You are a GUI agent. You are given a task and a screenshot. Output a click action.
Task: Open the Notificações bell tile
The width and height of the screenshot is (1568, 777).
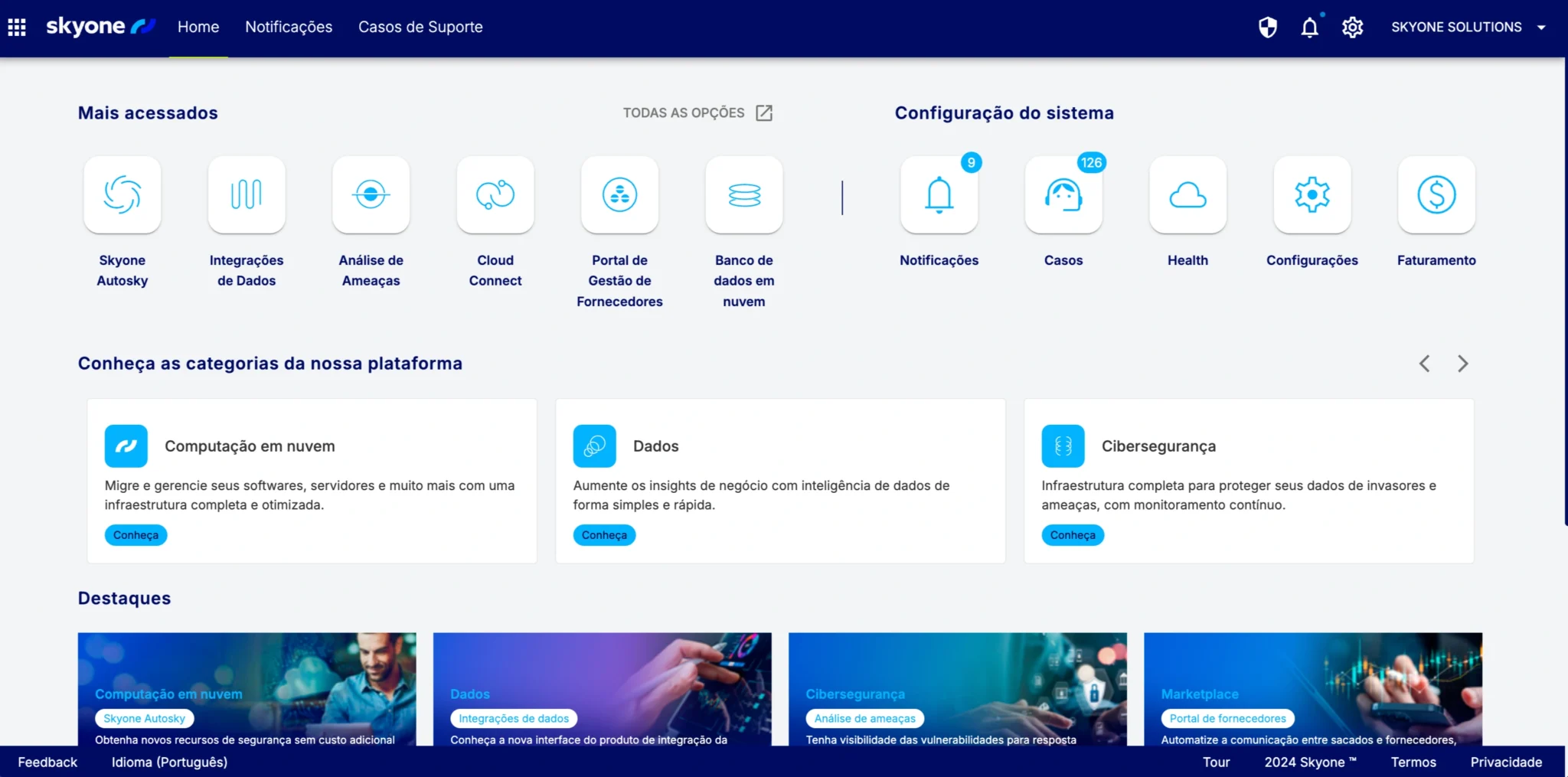tap(939, 195)
